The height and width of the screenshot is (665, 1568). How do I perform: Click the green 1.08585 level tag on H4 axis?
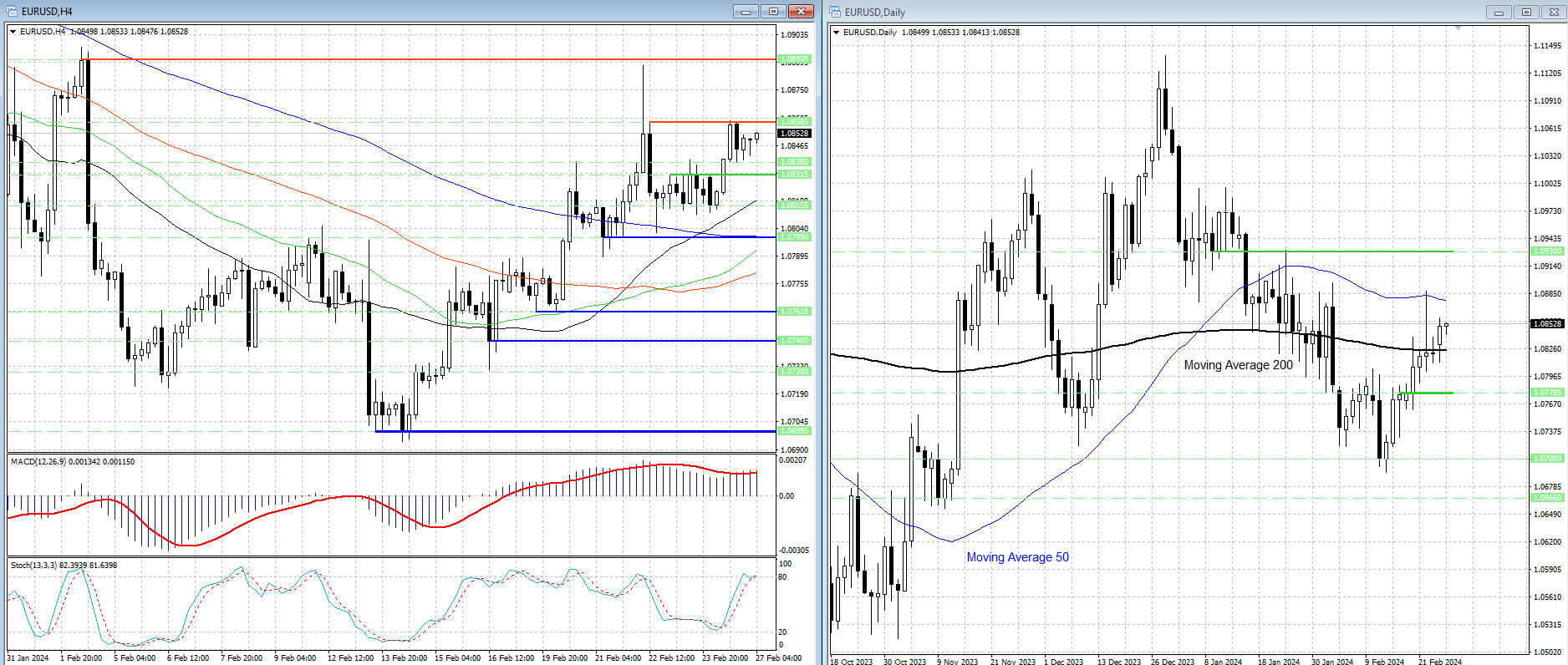coord(794,122)
